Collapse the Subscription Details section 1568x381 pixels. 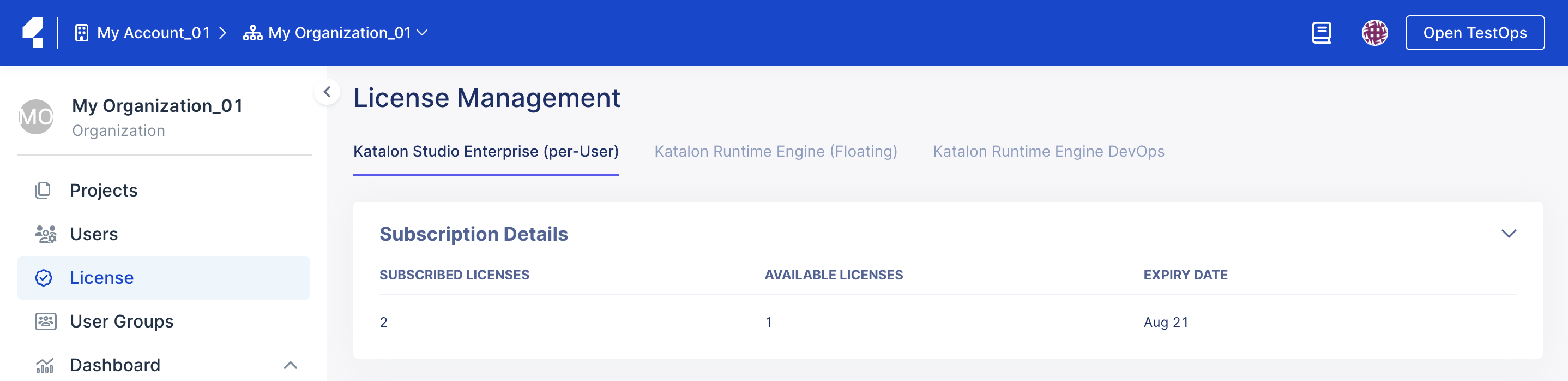[1510, 234]
